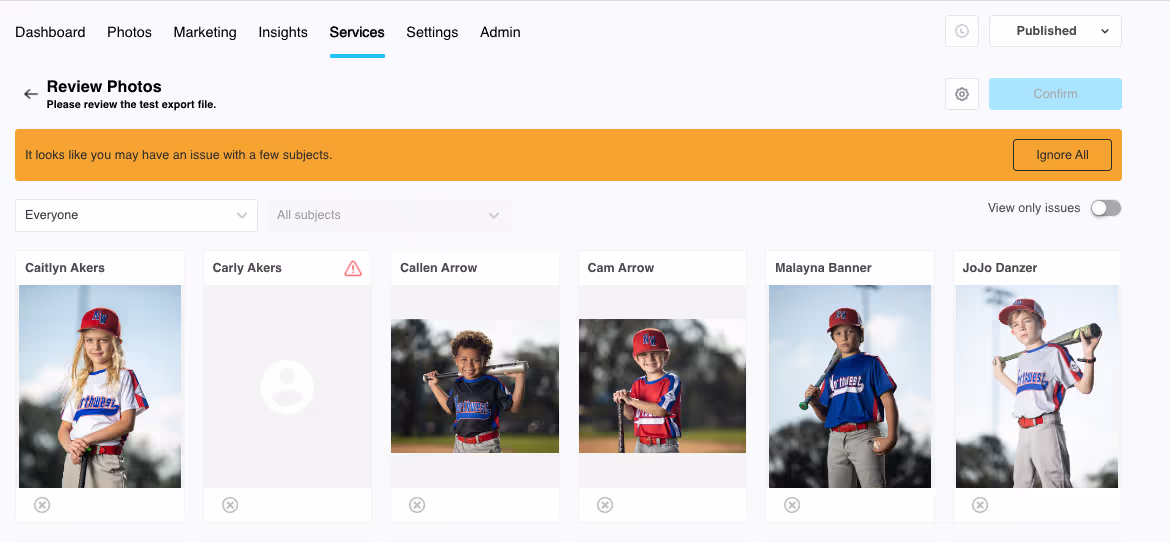The width and height of the screenshot is (1170, 542).
Task: Switch to the Photos tab
Action: pyautogui.click(x=129, y=32)
